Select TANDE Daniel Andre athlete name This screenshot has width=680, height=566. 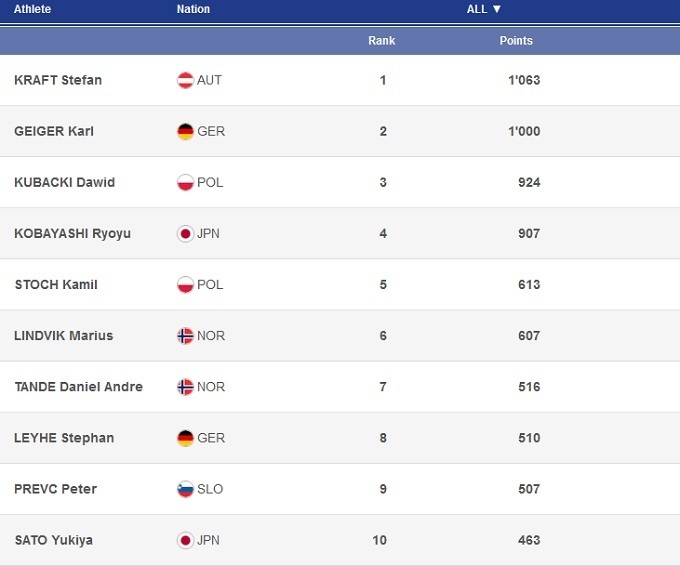[78, 387]
